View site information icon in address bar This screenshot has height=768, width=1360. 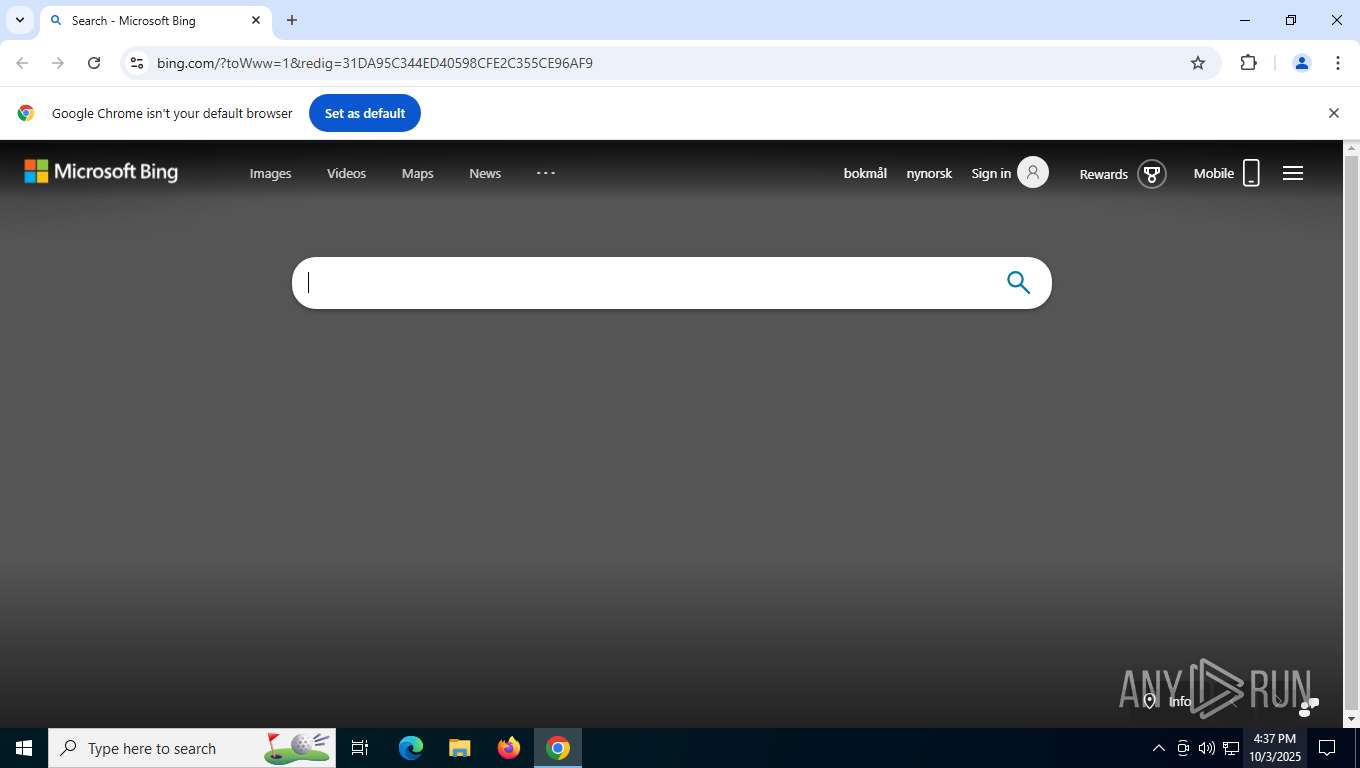137,63
